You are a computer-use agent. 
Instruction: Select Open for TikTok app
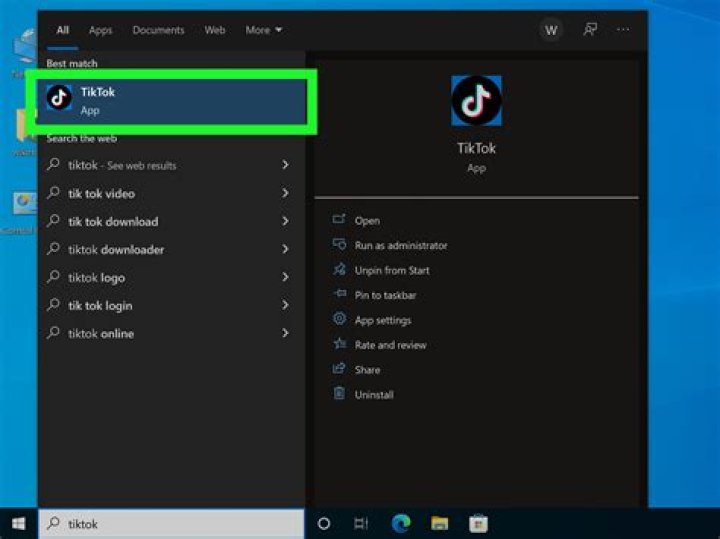tap(367, 221)
